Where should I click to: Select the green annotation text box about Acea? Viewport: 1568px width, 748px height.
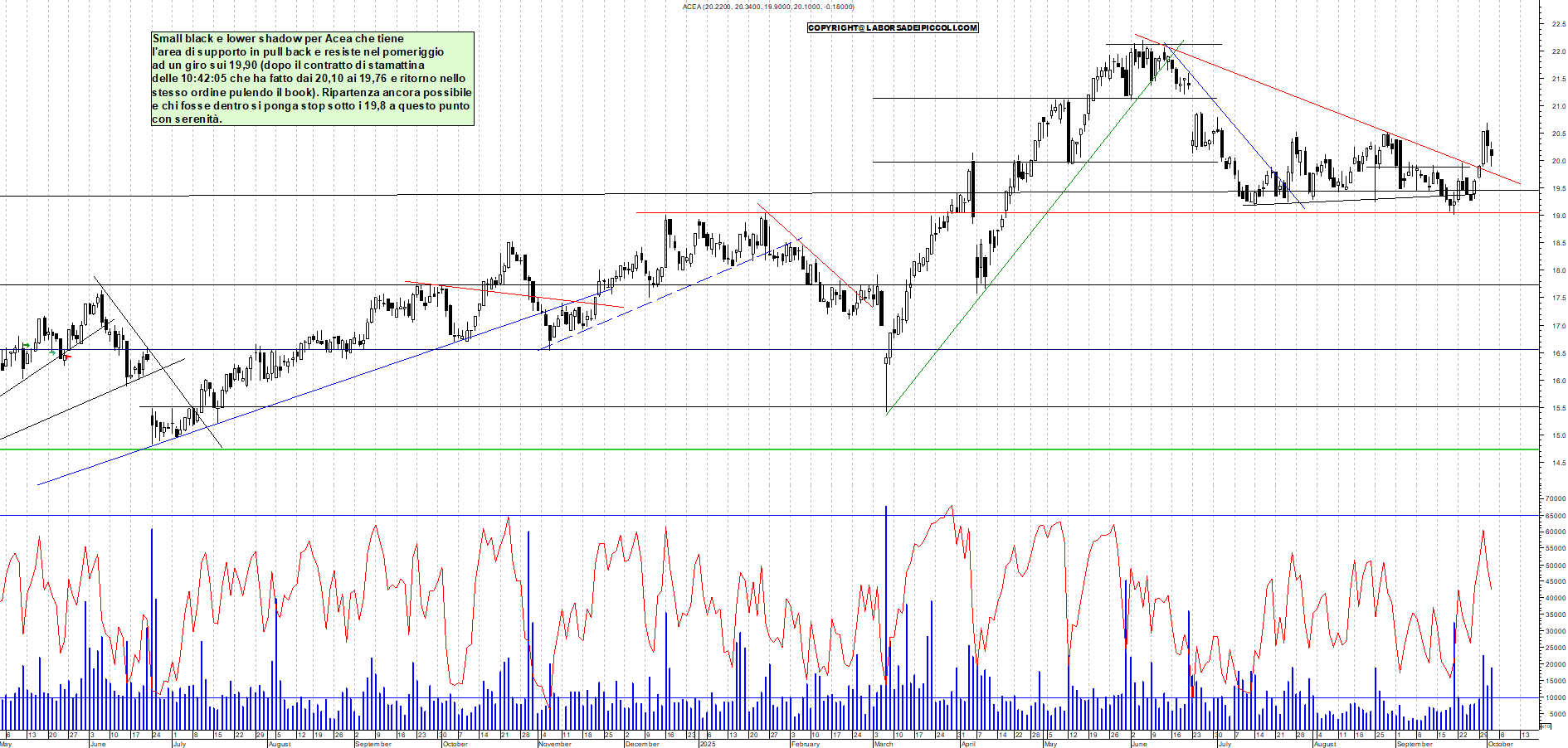(x=312, y=79)
